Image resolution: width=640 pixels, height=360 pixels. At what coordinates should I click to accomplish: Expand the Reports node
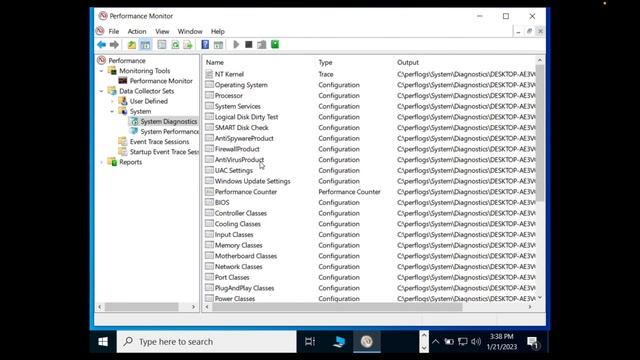click(101, 162)
